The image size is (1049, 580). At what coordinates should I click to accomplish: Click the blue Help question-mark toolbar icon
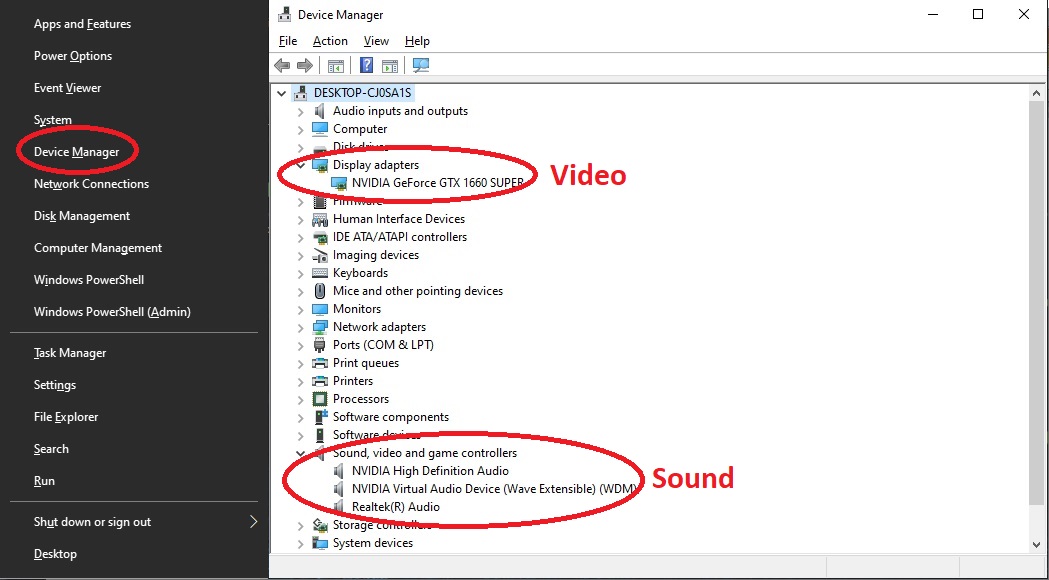pos(367,65)
